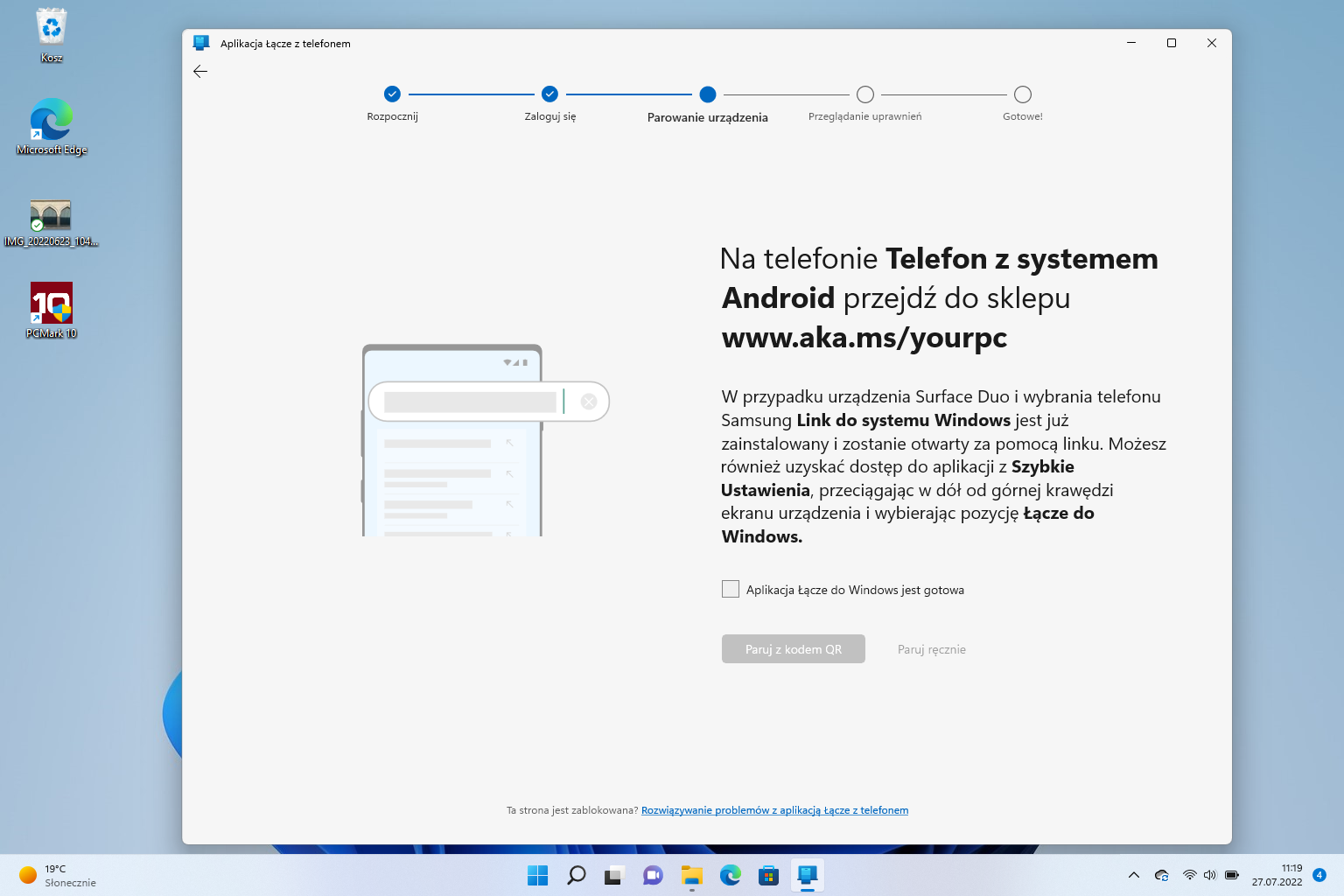Select the IMG_20220623 image file thumbnail
This screenshot has width=1344, height=896.
tap(51, 215)
